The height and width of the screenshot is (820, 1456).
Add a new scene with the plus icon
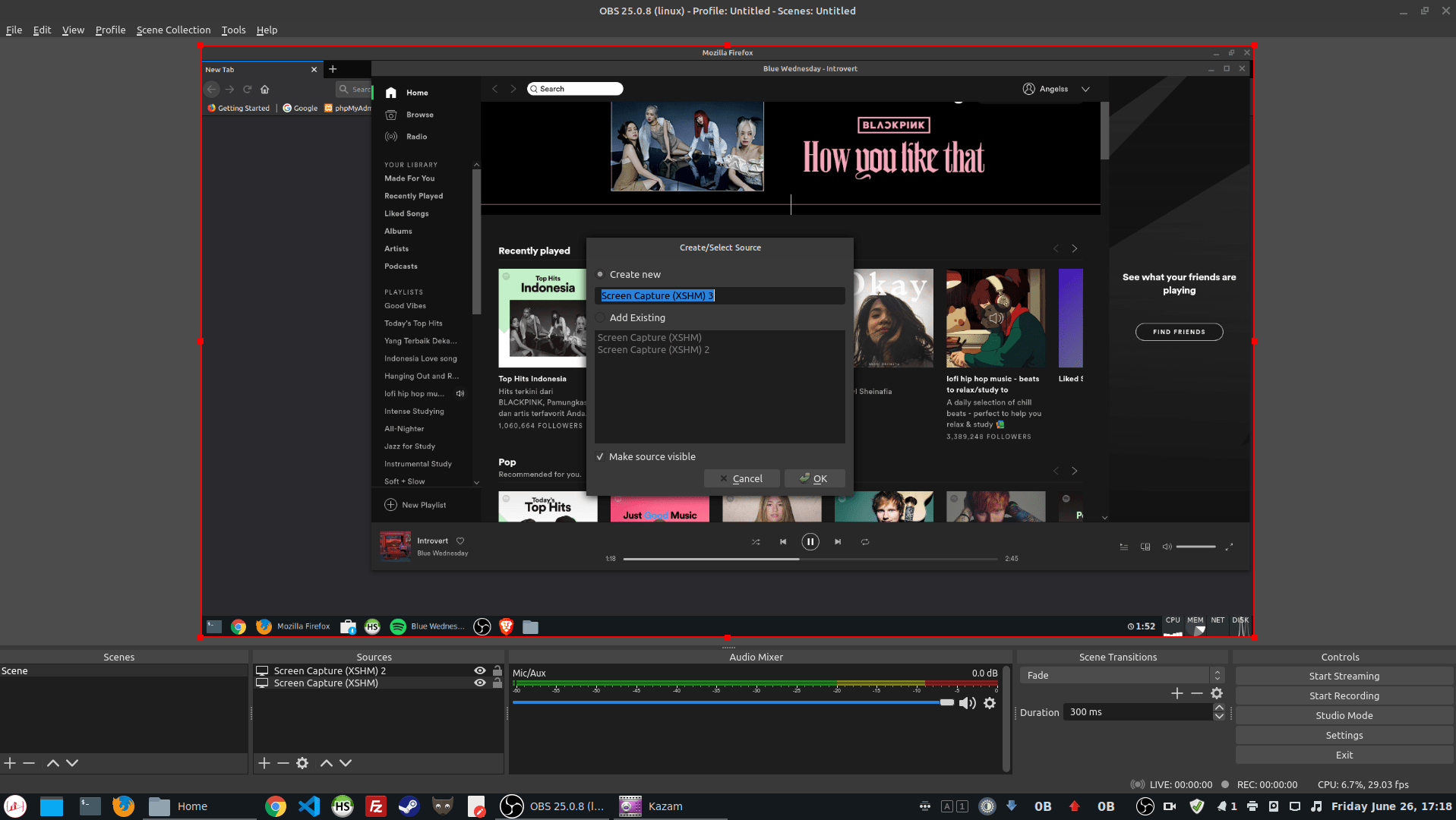[10, 763]
